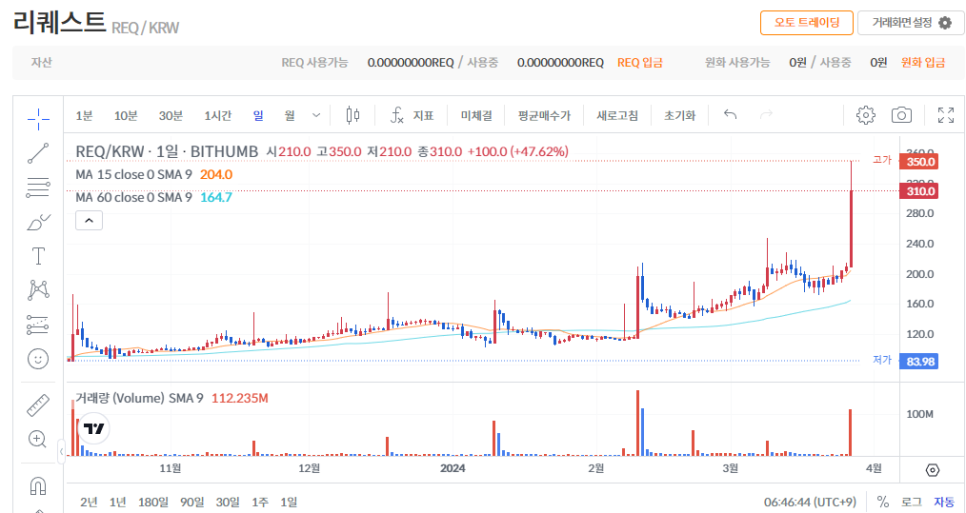
Task: Collapse the indicator legend with chevron
Action: pyautogui.click(x=89, y=220)
